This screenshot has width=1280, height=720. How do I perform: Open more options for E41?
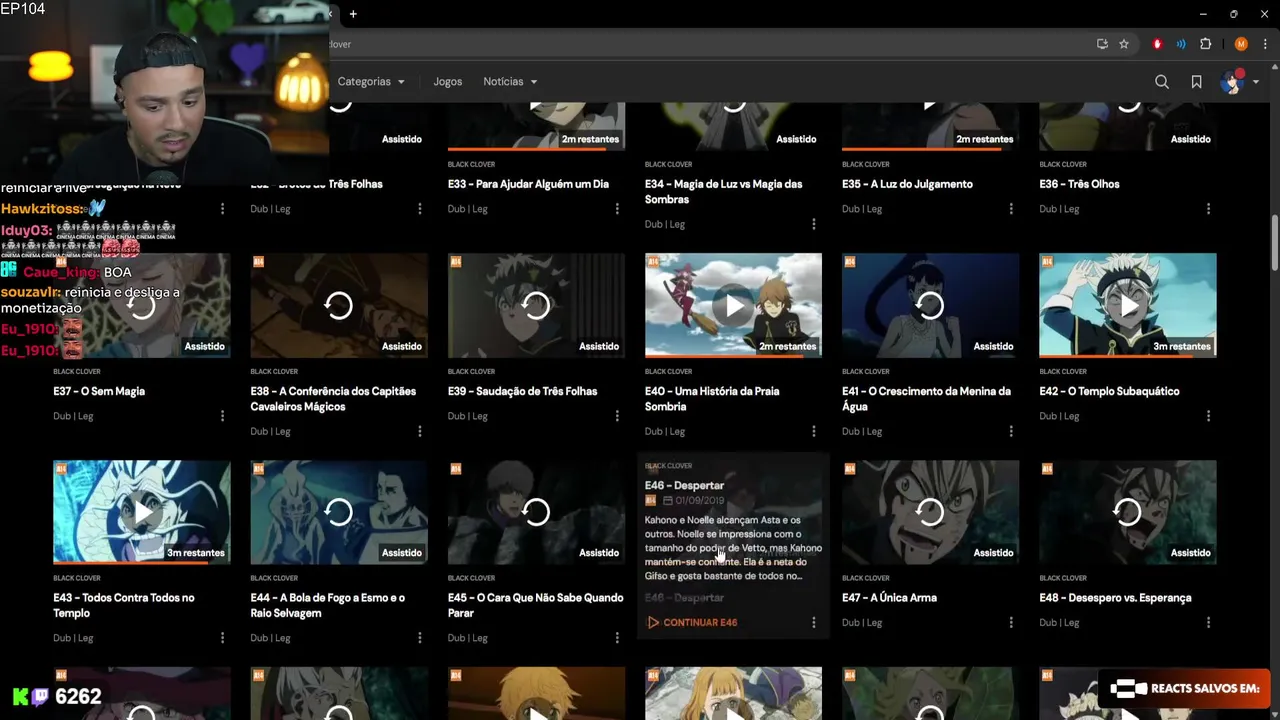click(1011, 431)
